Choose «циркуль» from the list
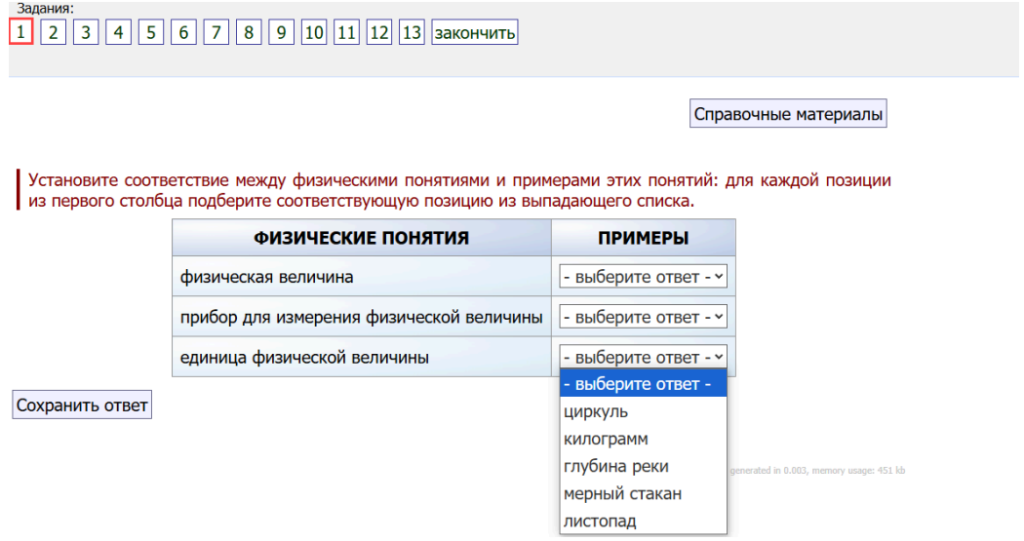Screen dimensions: 1024x541 coord(596,412)
